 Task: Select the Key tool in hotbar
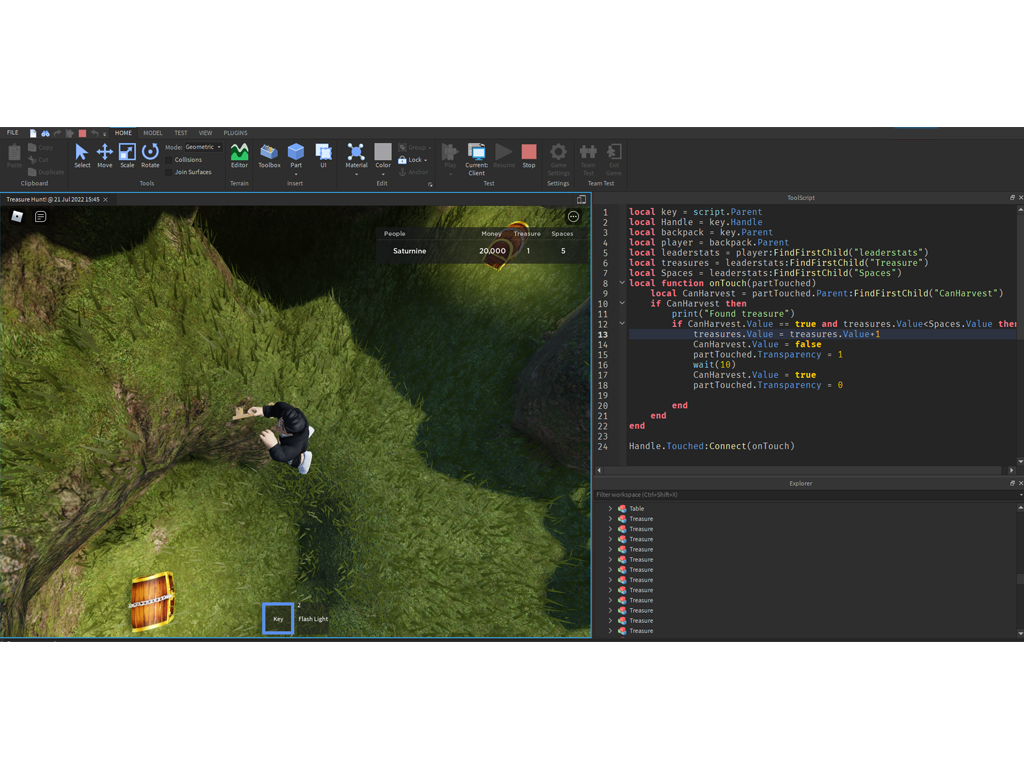click(x=278, y=619)
